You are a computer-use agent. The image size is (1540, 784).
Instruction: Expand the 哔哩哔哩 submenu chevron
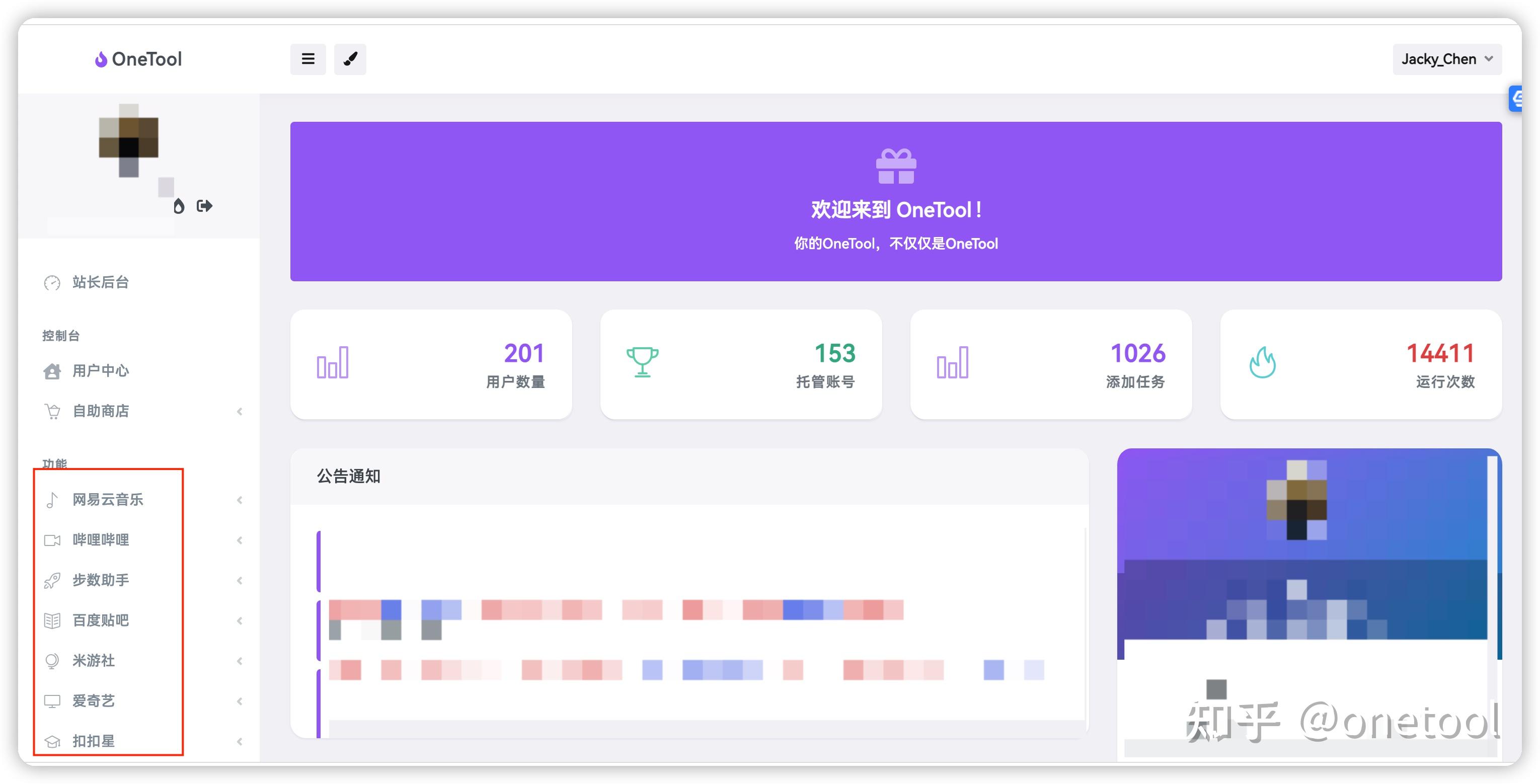coord(240,540)
